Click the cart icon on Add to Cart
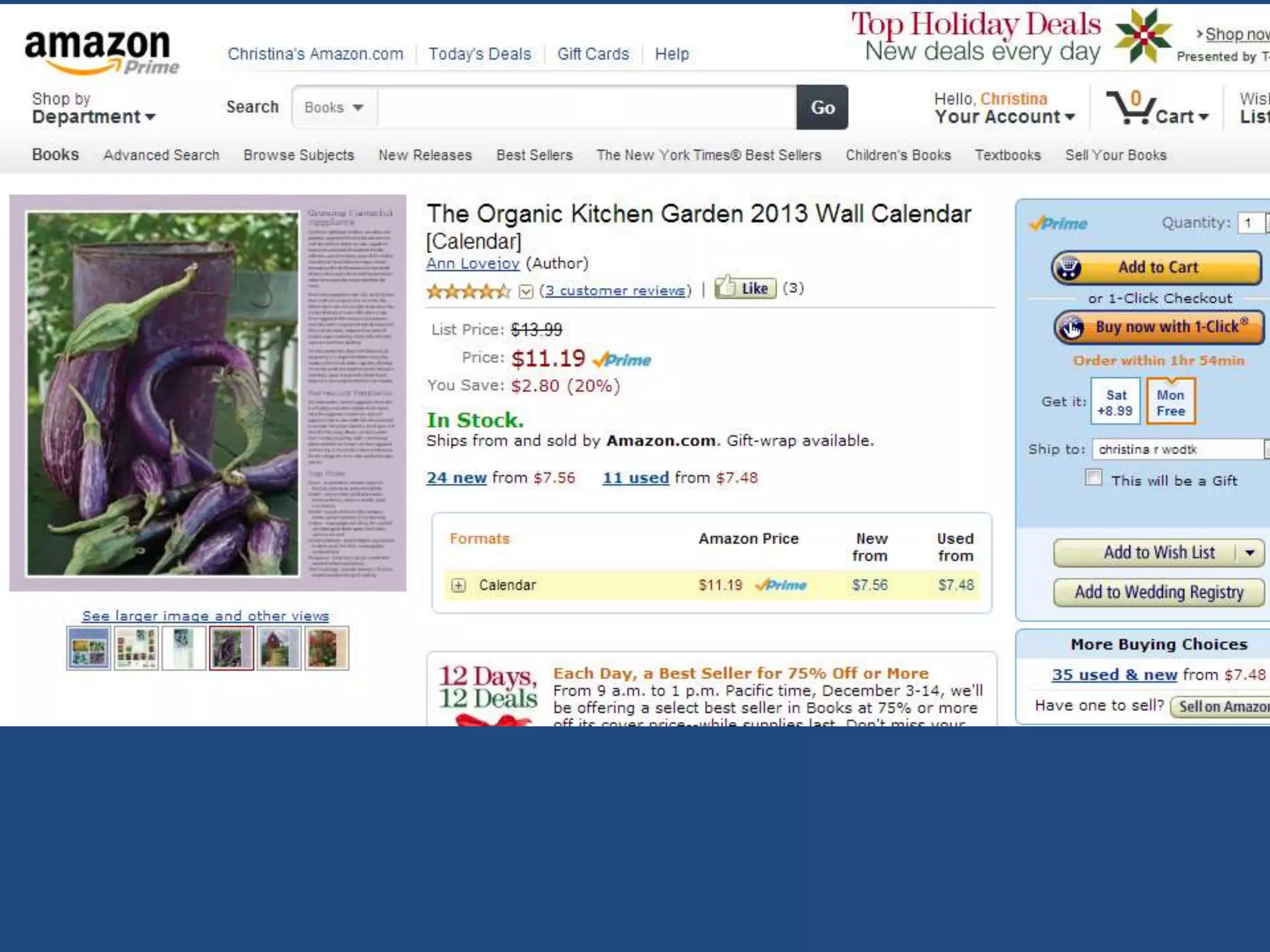This screenshot has height=952, width=1270. 1068,268
